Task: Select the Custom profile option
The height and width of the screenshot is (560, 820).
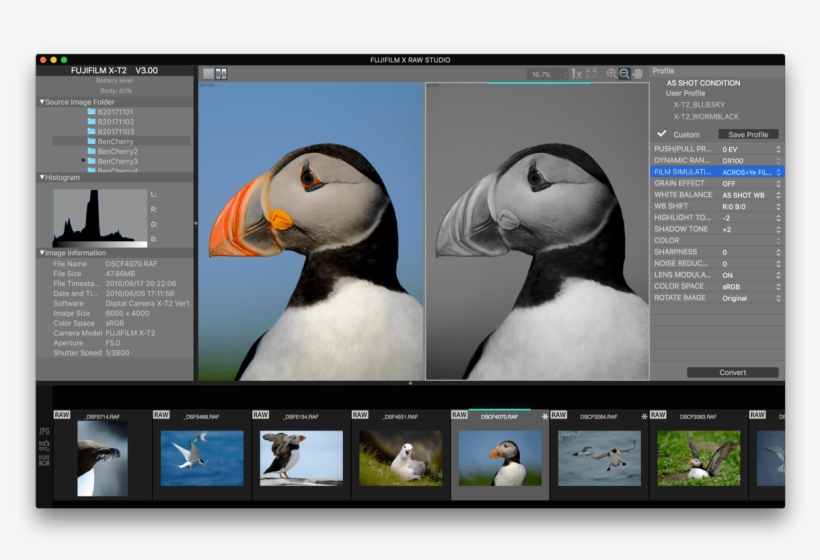Action: tap(686, 134)
